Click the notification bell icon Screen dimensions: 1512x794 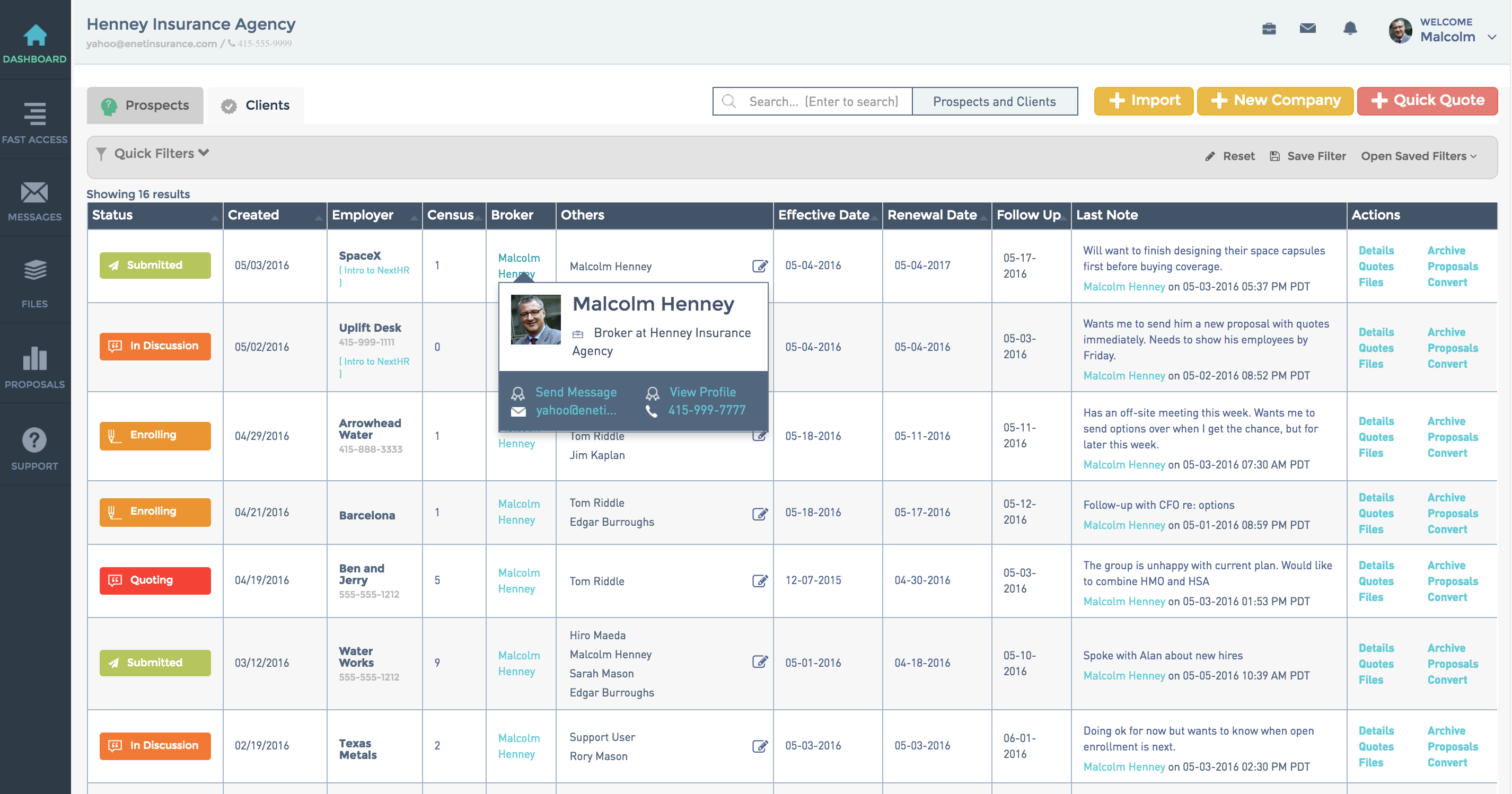pyautogui.click(x=1349, y=28)
